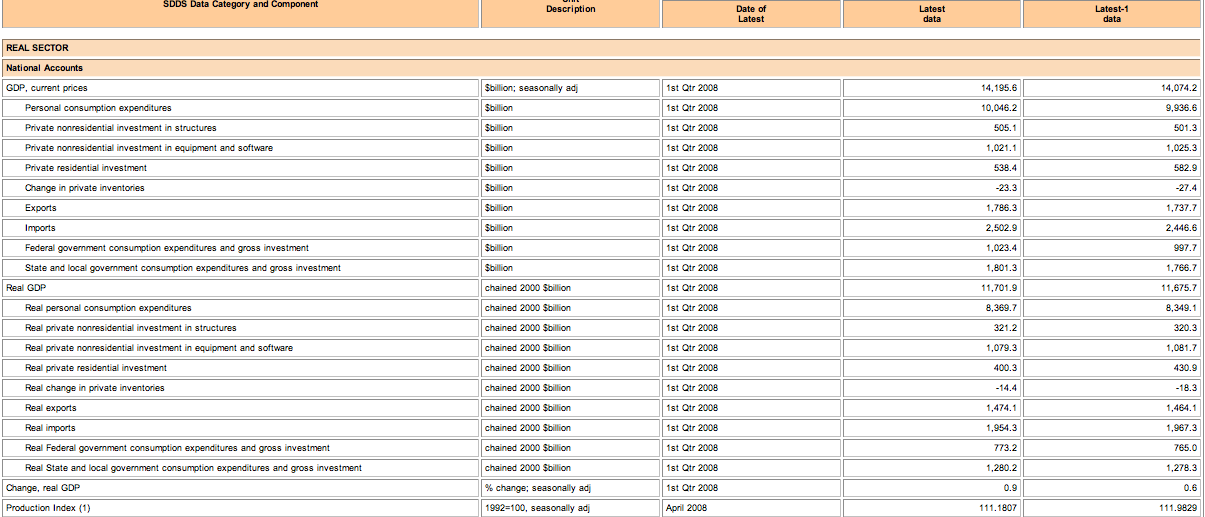
Task: Select the 'Production Index (1)' label
Action: pos(48,508)
